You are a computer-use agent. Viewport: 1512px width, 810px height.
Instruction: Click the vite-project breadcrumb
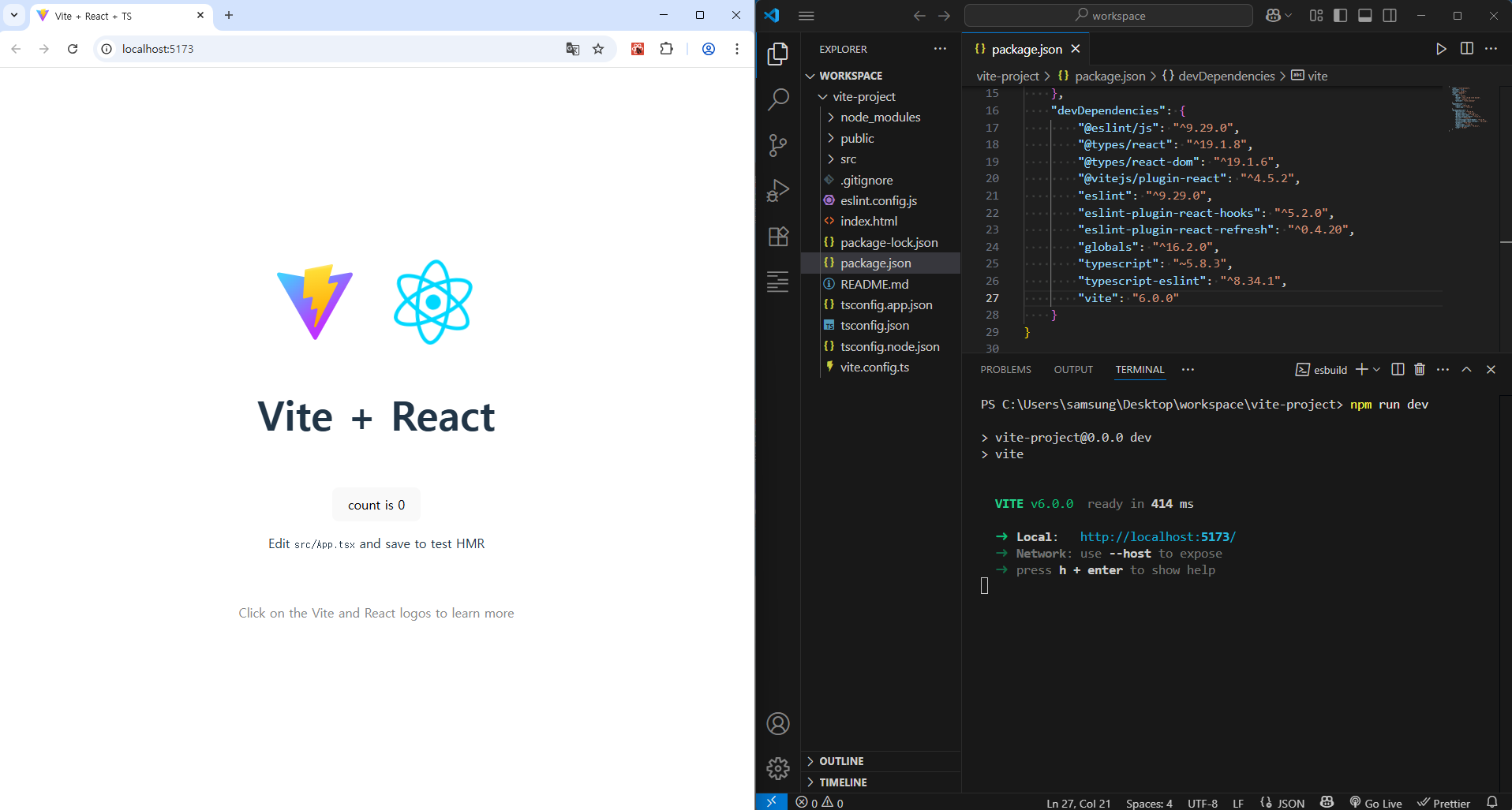pyautogui.click(x=1008, y=76)
